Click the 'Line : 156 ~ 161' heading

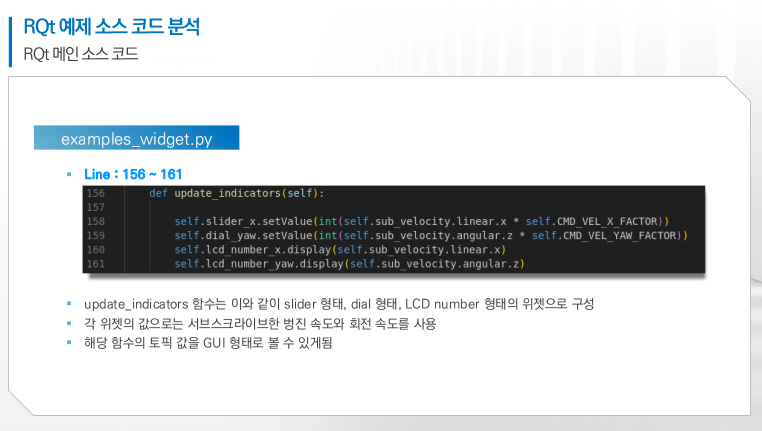(133, 174)
